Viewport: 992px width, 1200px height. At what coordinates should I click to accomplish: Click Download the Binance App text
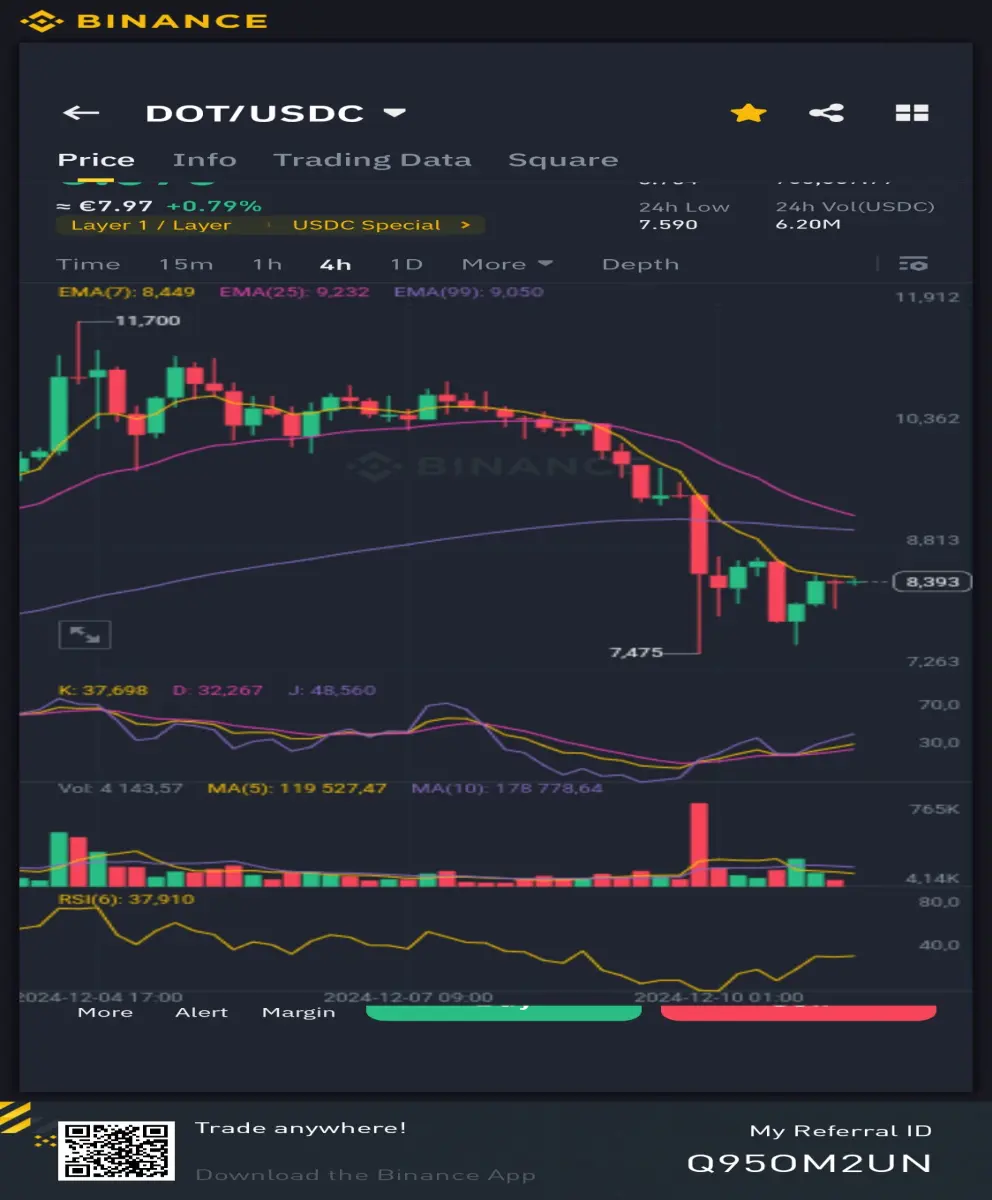click(x=365, y=1175)
